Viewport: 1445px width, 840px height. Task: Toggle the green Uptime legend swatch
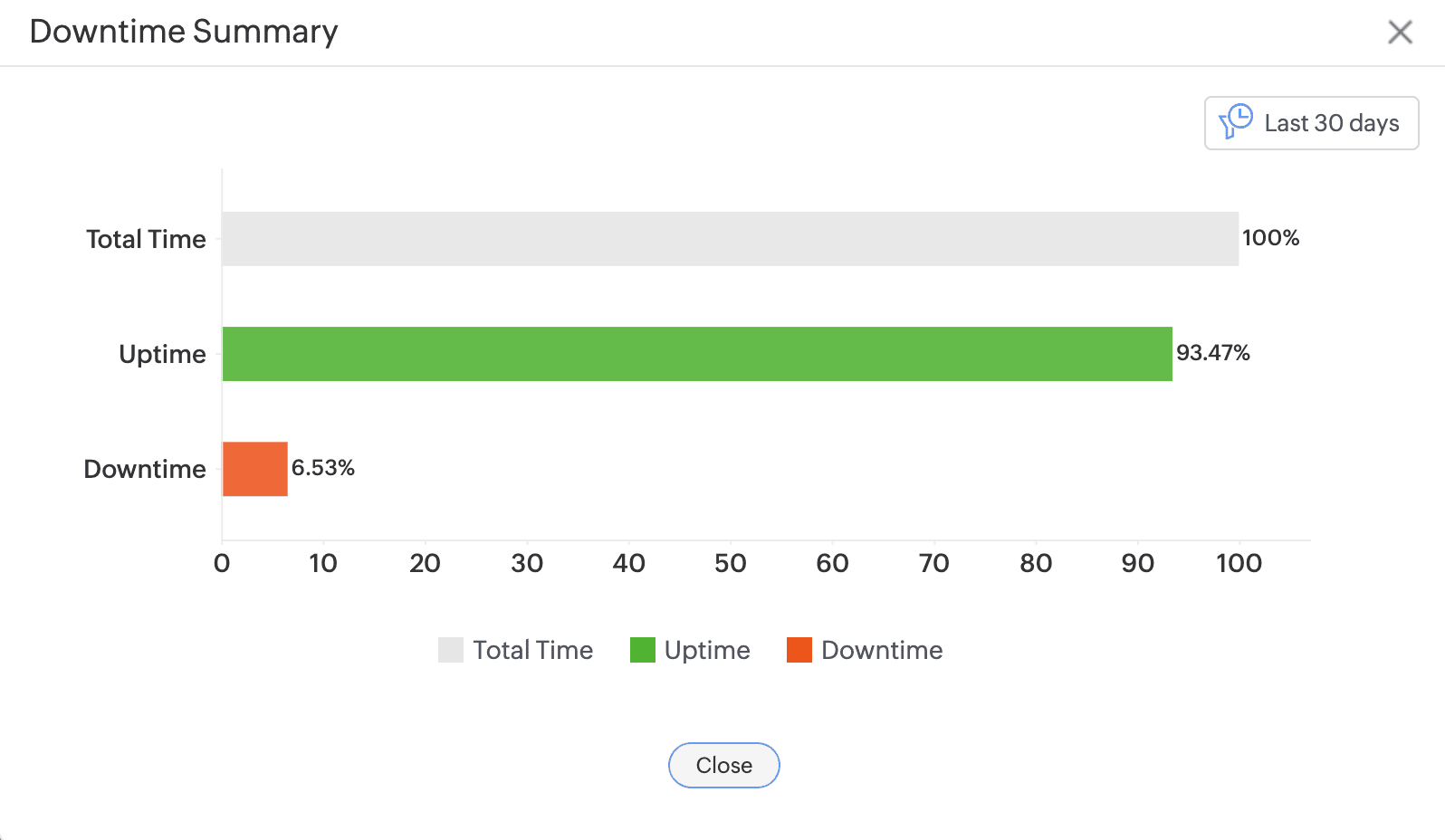(x=643, y=650)
